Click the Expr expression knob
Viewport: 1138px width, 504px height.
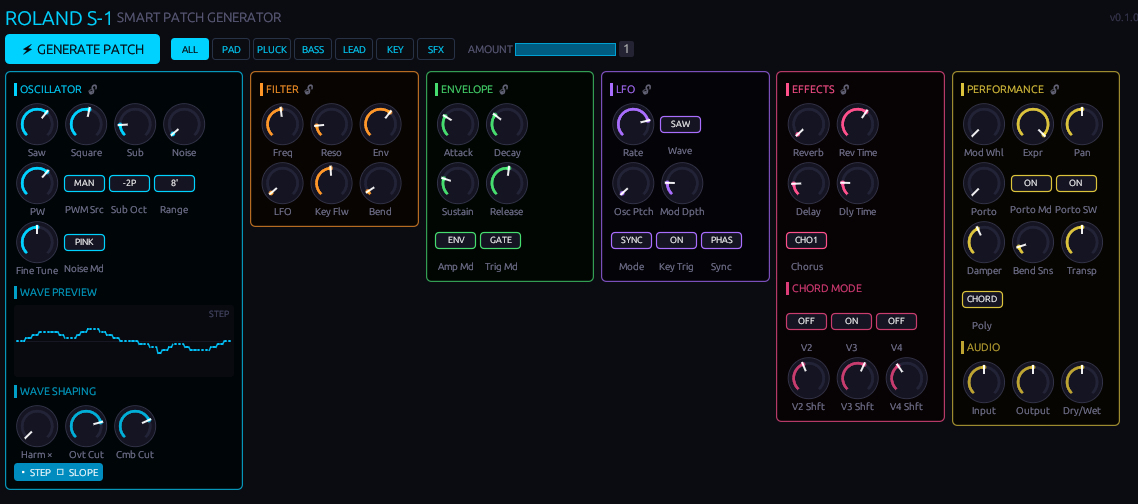pyautogui.click(x=1033, y=124)
